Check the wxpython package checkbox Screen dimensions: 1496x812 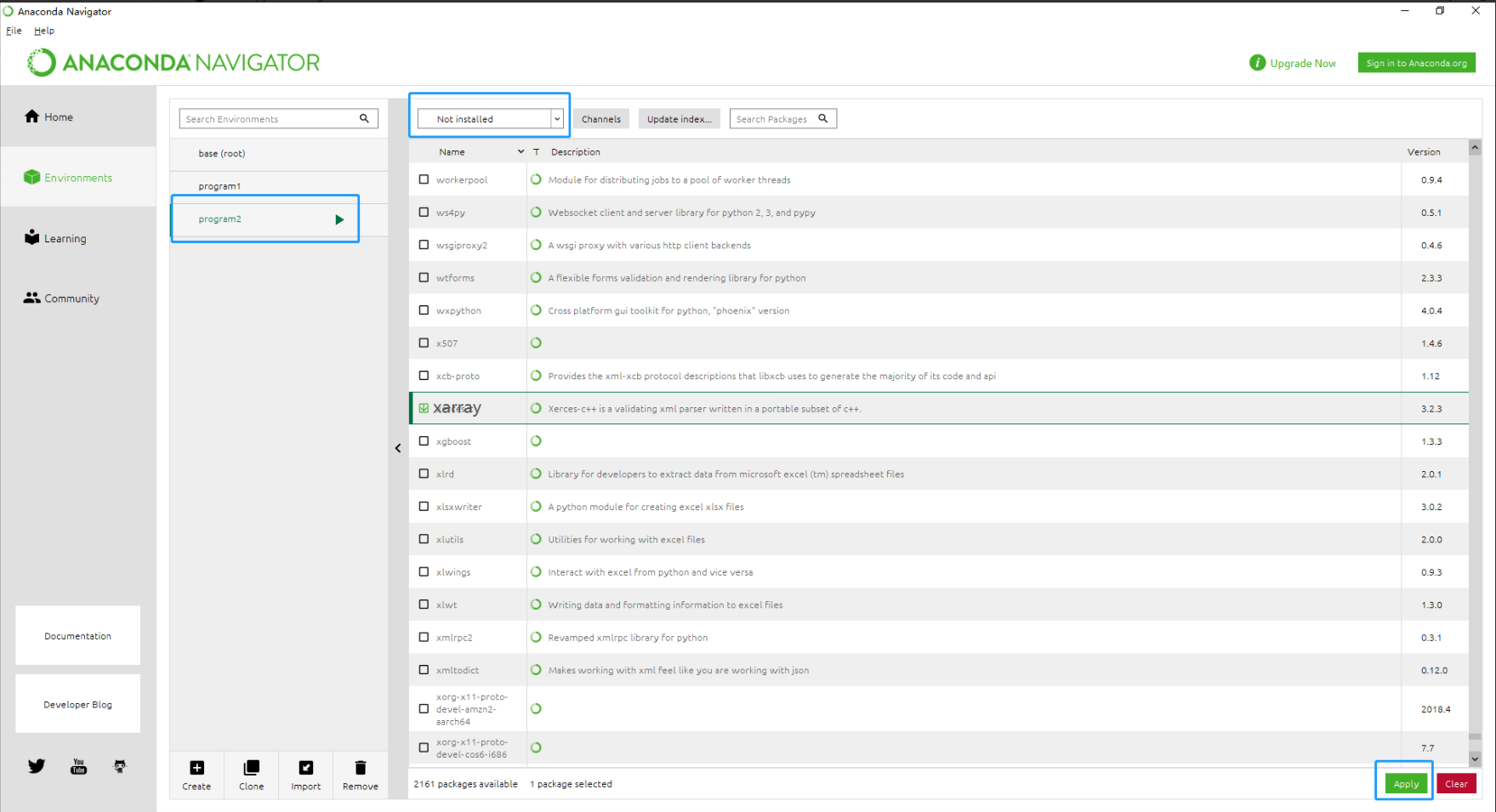tap(424, 310)
